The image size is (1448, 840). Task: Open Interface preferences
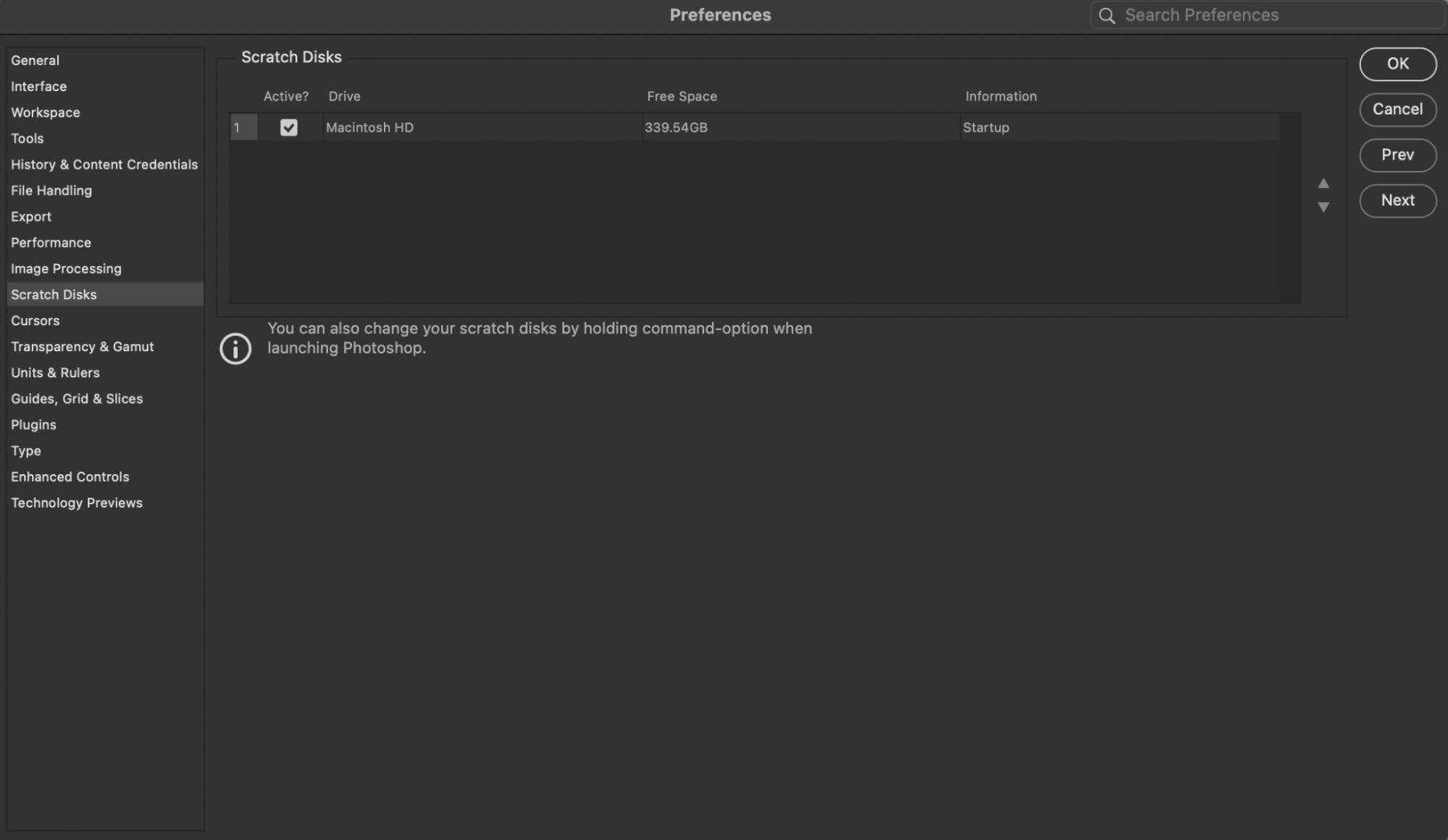[x=38, y=86]
